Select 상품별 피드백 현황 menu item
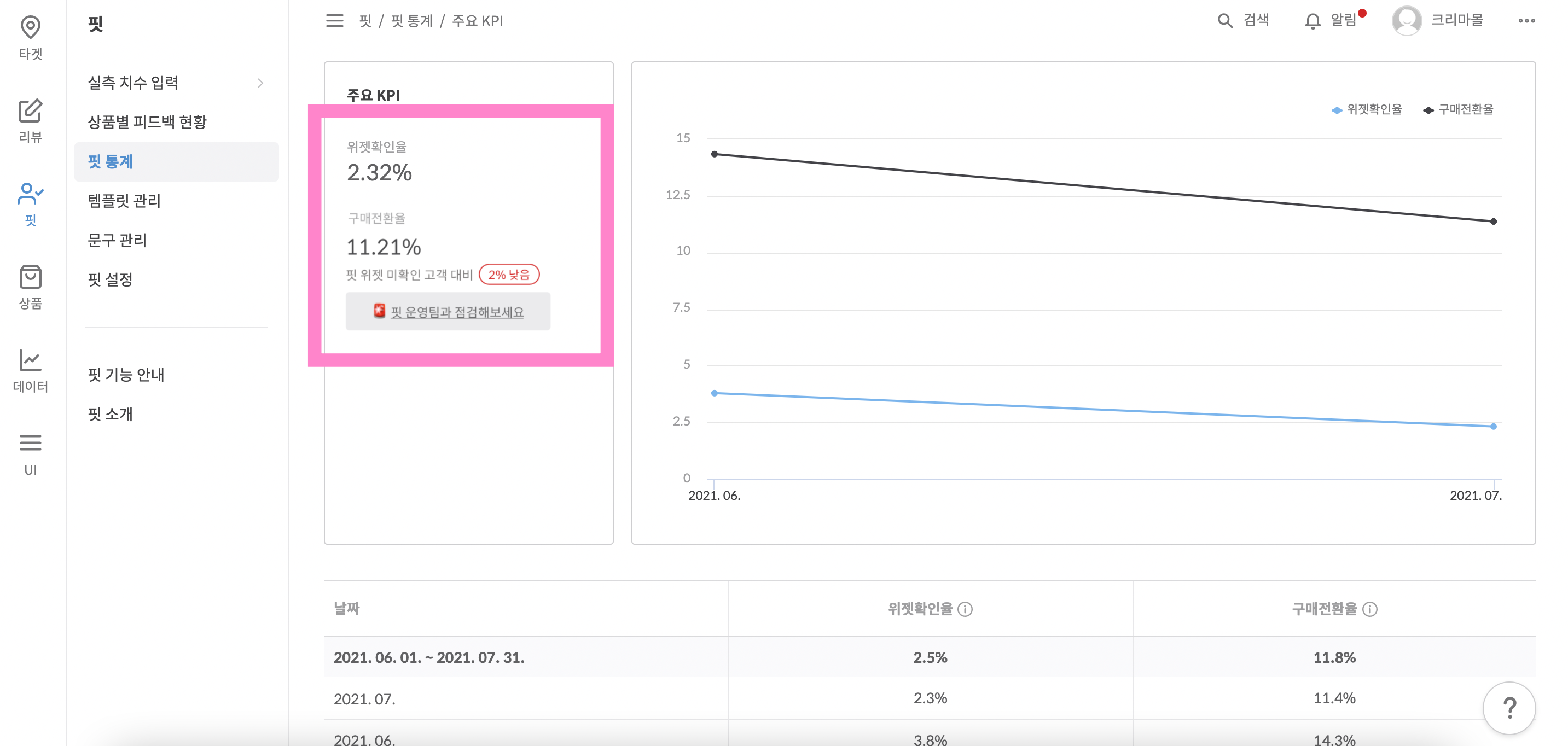This screenshot has height=746, width=1568. tap(147, 122)
